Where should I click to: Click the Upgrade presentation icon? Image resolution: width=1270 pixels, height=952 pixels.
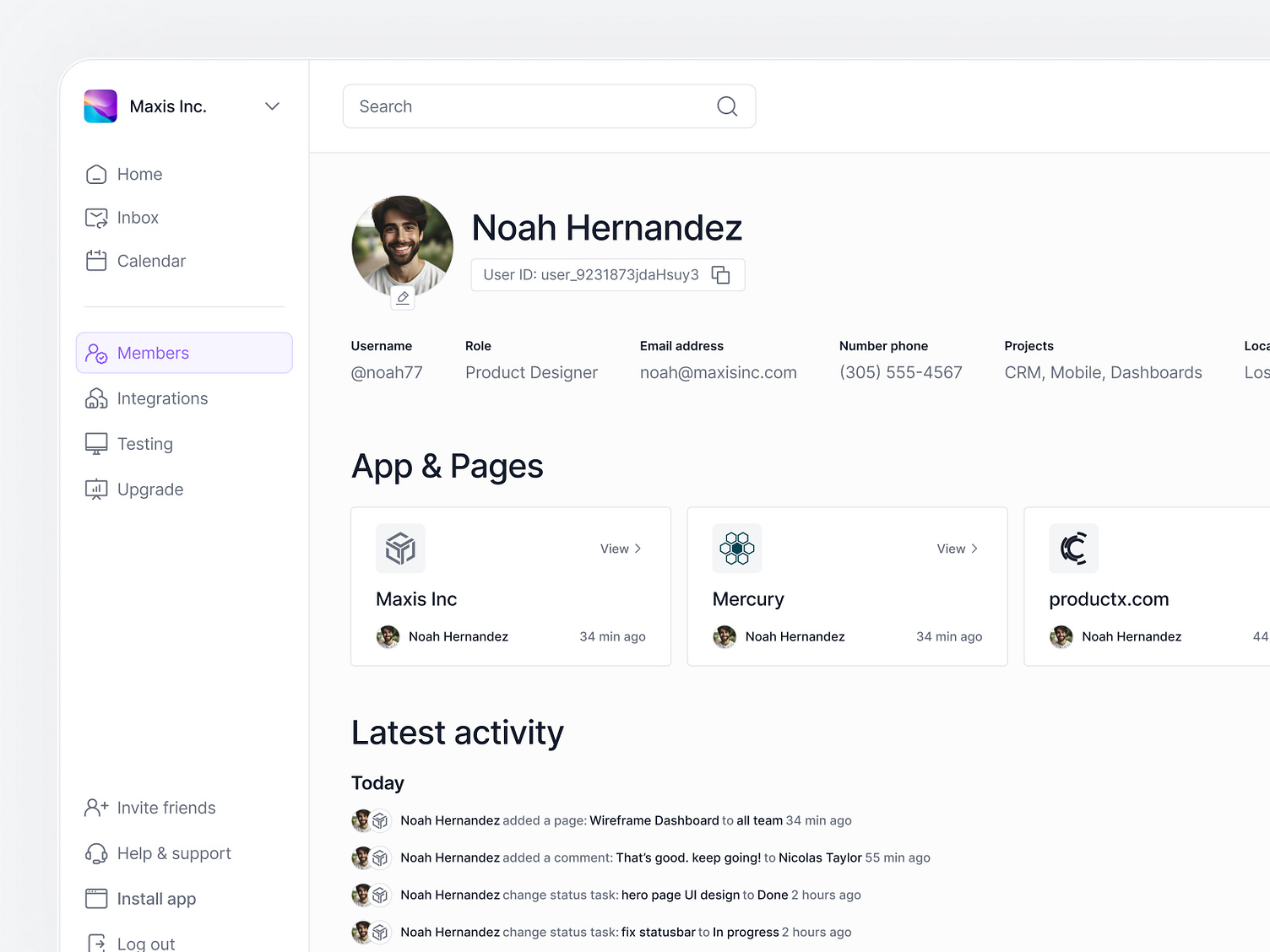[x=96, y=490]
